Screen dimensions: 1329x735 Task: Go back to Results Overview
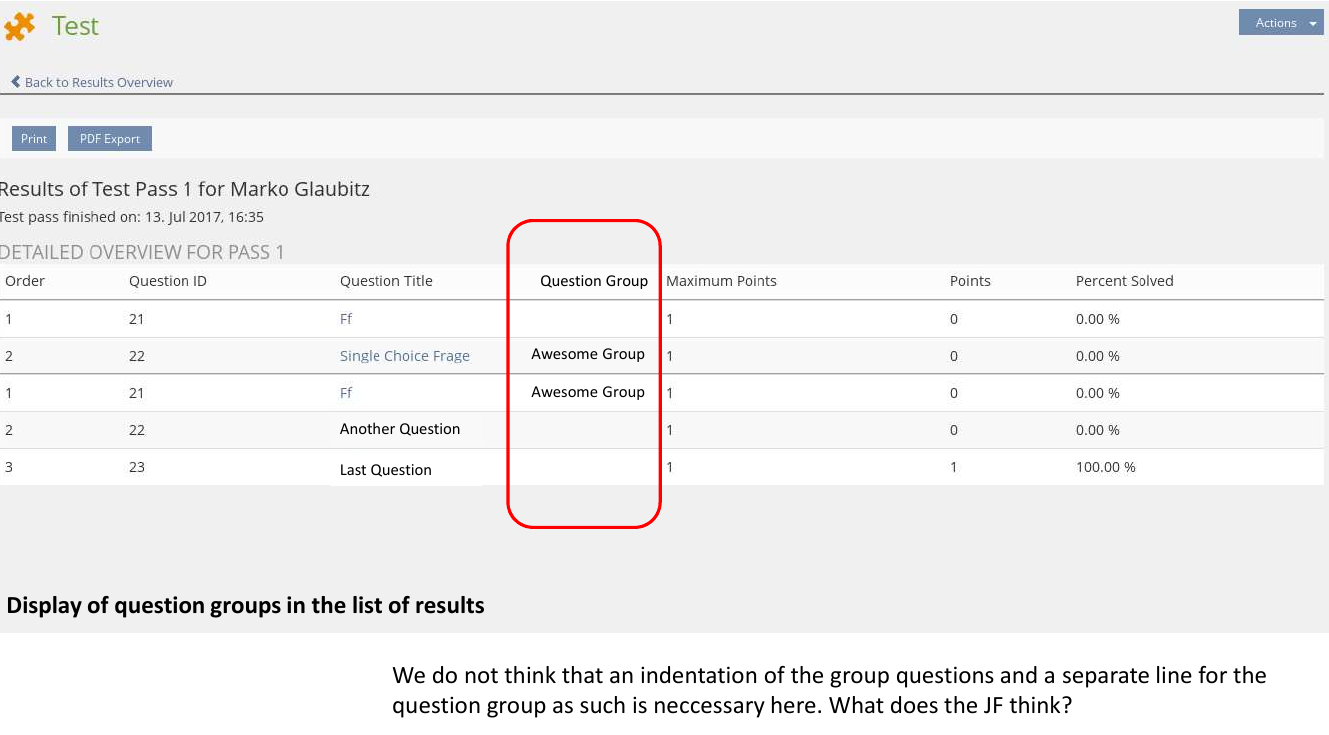(98, 82)
